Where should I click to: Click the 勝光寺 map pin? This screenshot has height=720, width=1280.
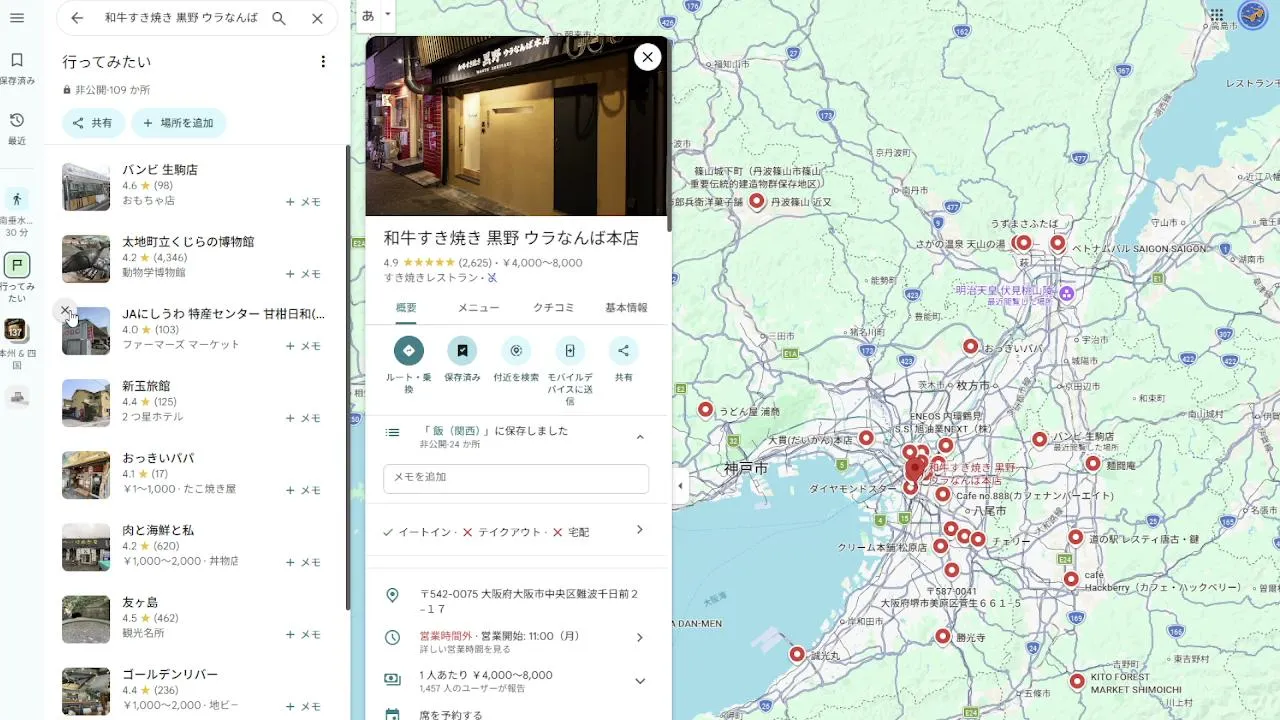tap(942, 636)
